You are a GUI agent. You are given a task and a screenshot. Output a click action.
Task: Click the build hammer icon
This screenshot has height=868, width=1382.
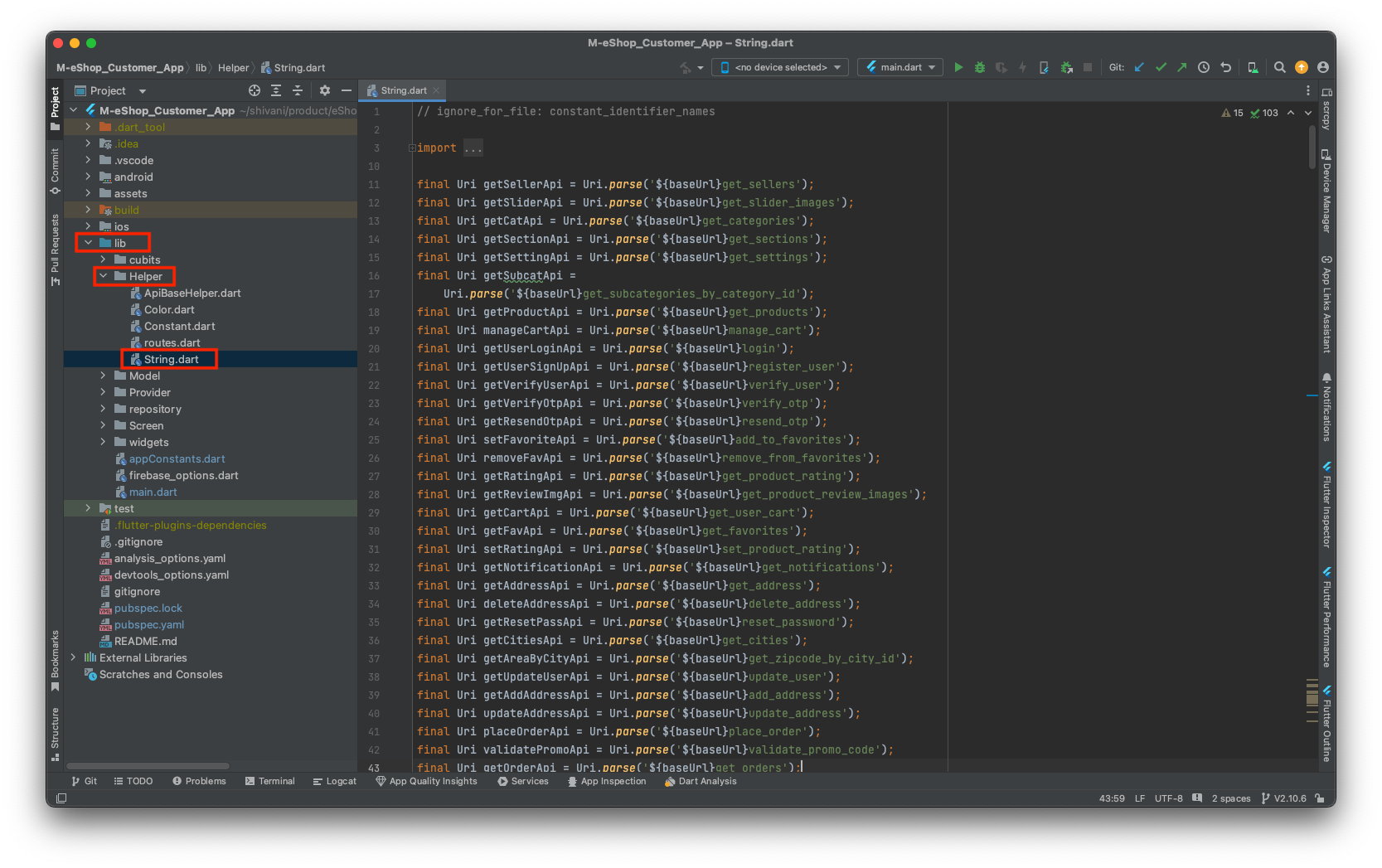pyautogui.click(x=686, y=67)
